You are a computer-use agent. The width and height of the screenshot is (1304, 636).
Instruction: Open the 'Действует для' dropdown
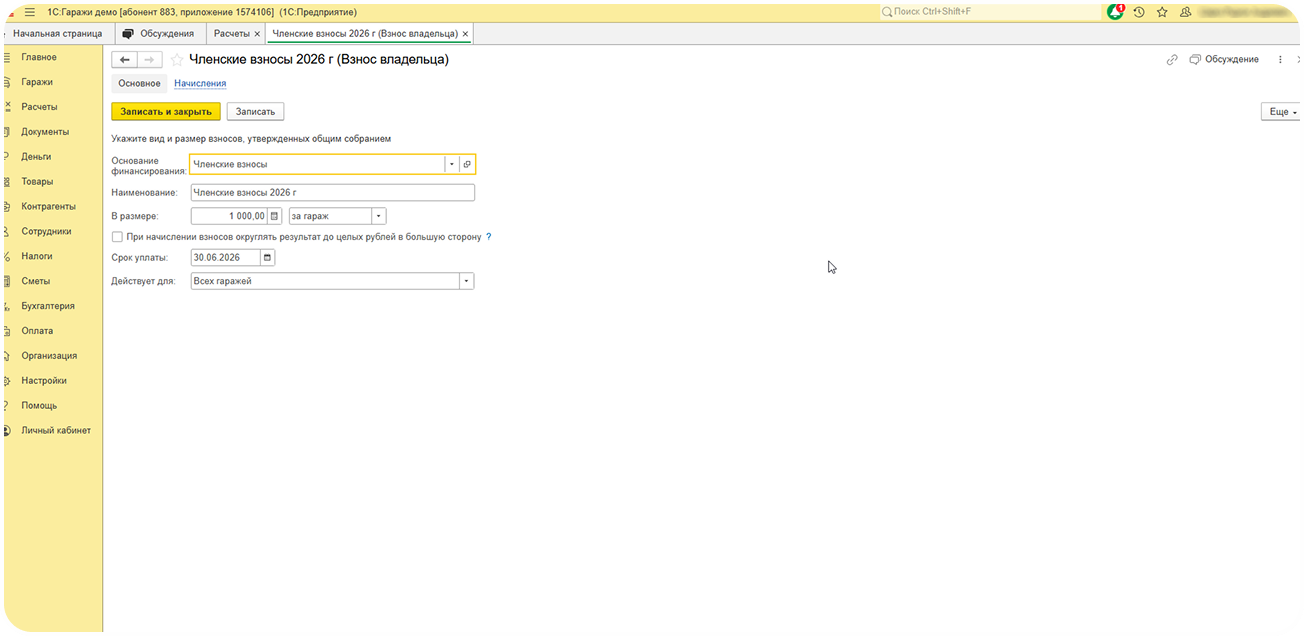click(x=466, y=282)
